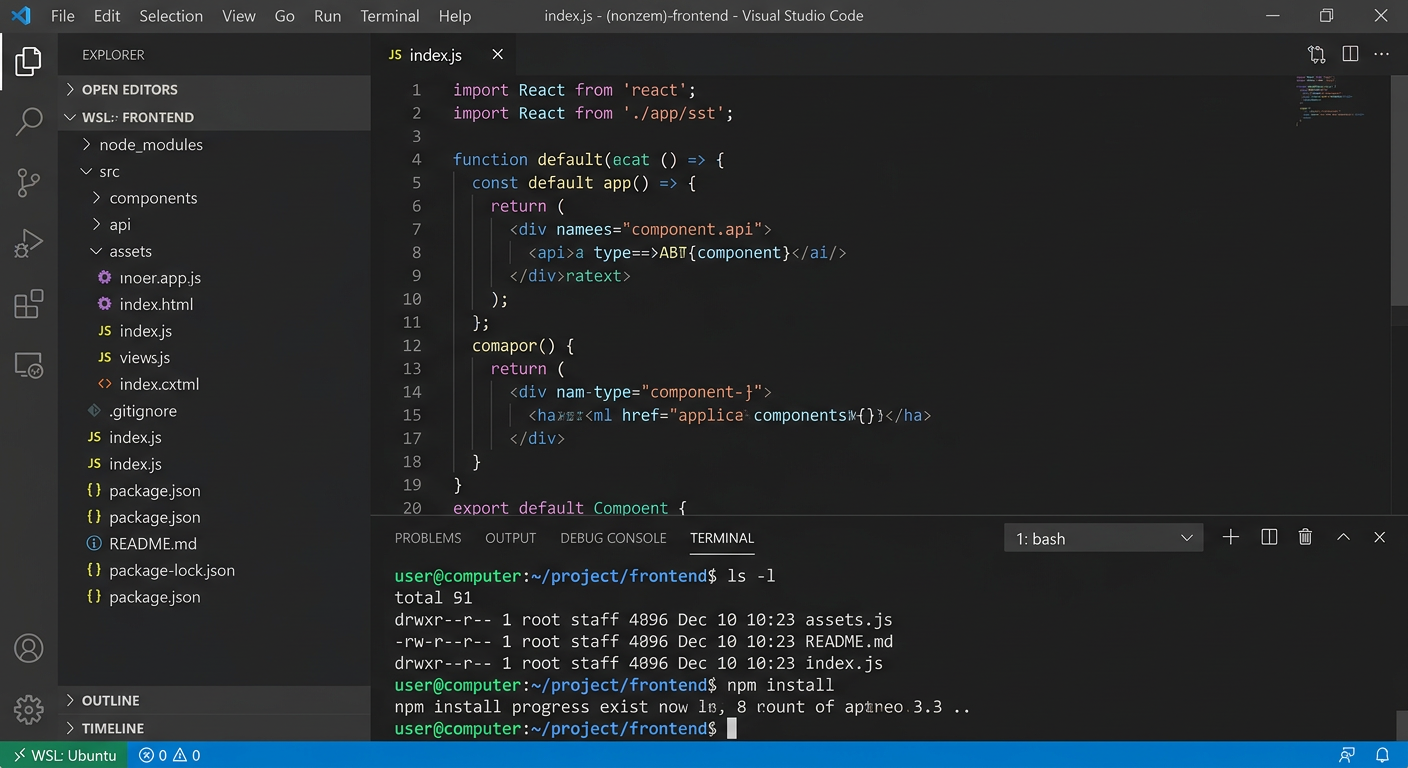The width and height of the screenshot is (1408, 768).
Task: Open the Terminal menu
Action: [390, 16]
